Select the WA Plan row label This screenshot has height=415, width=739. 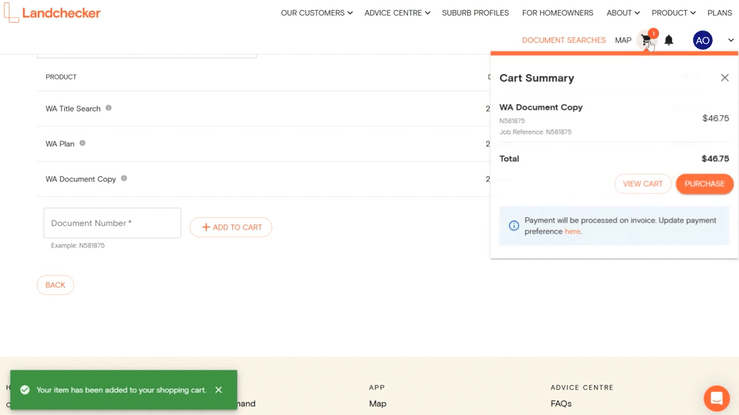[60, 144]
